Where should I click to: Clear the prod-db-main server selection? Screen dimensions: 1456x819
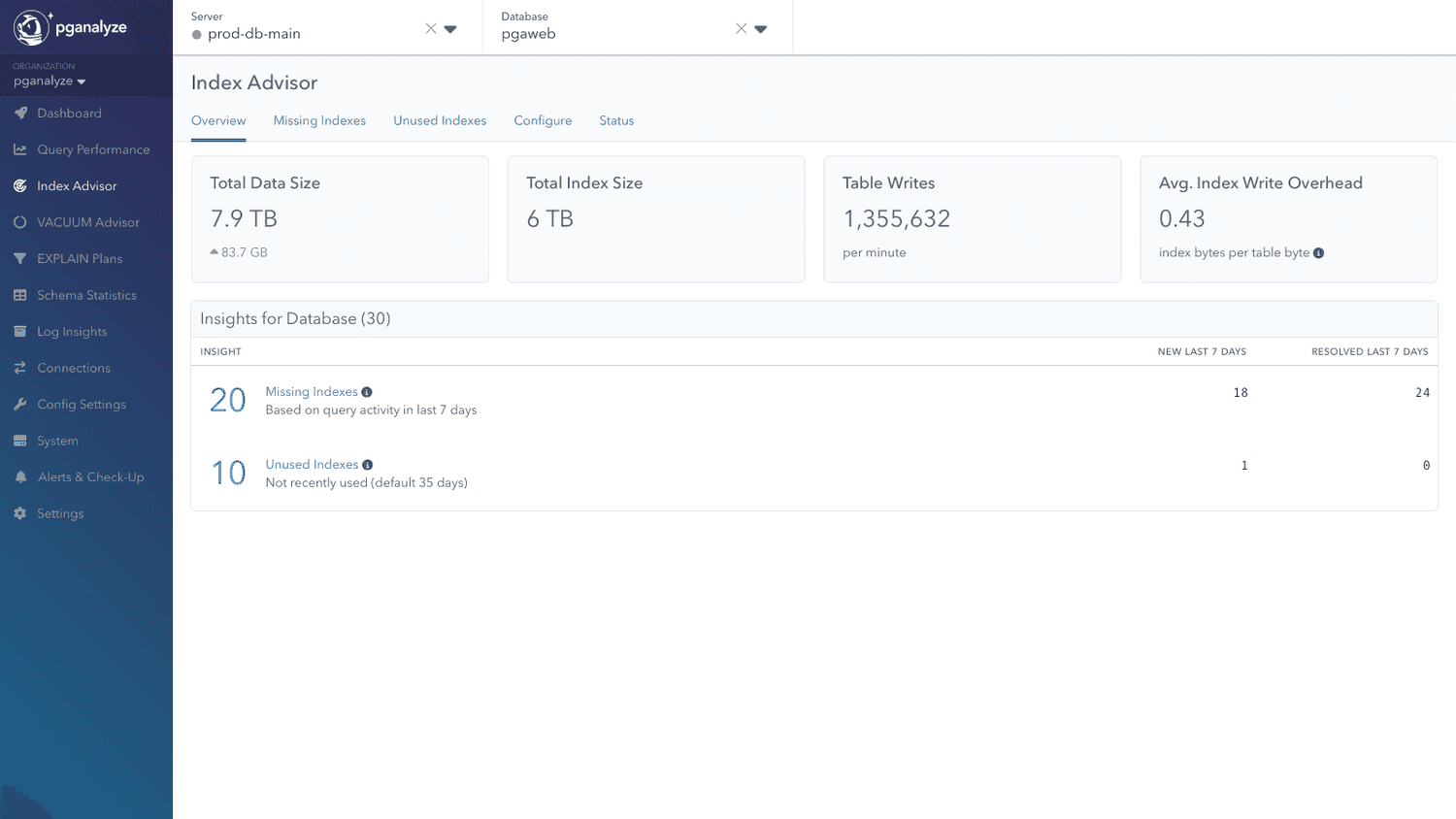(x=431, y=28)
